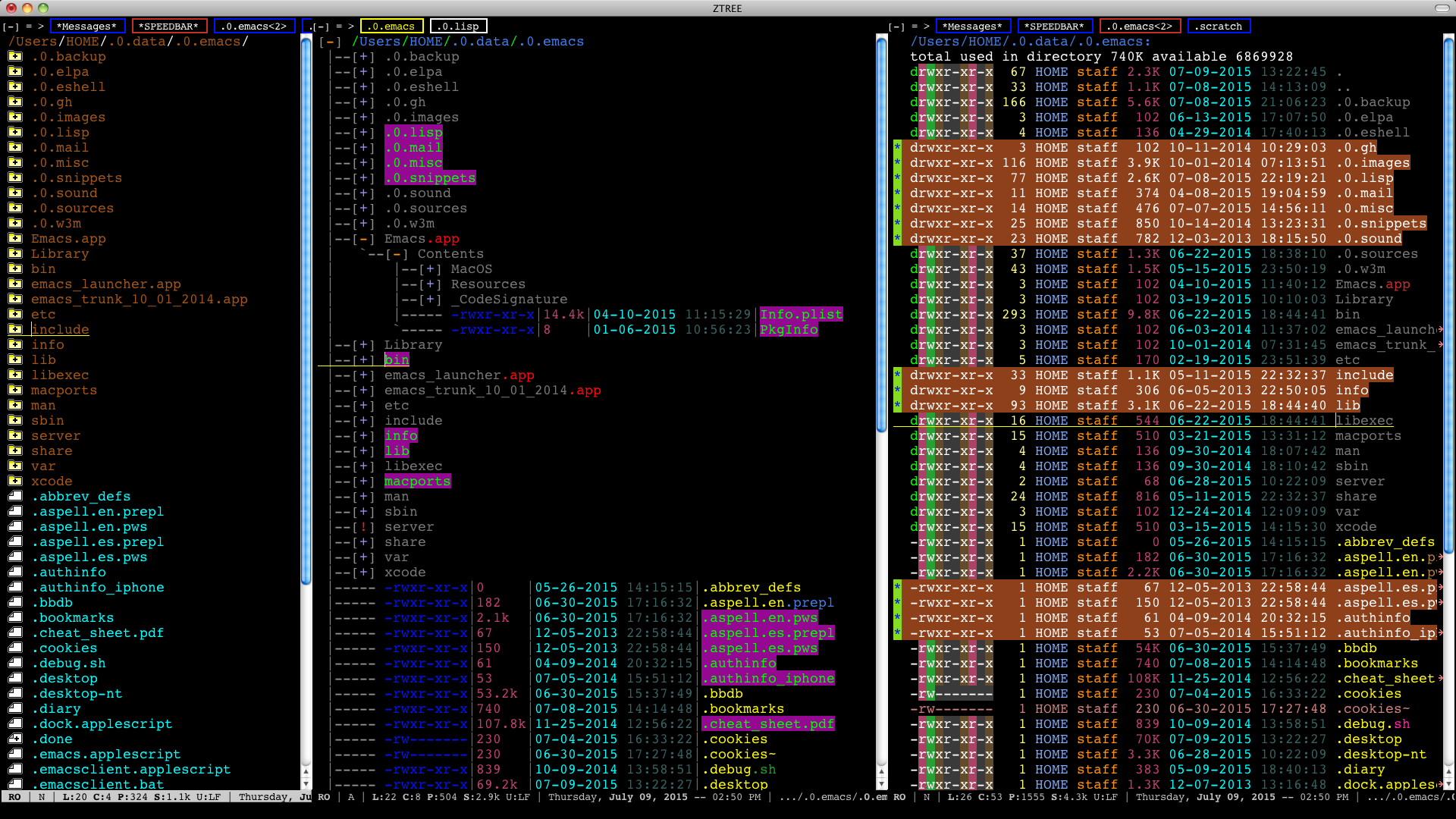
Task: Click folder icon beside .0.lisp in left pane
Action: point(15,132)
